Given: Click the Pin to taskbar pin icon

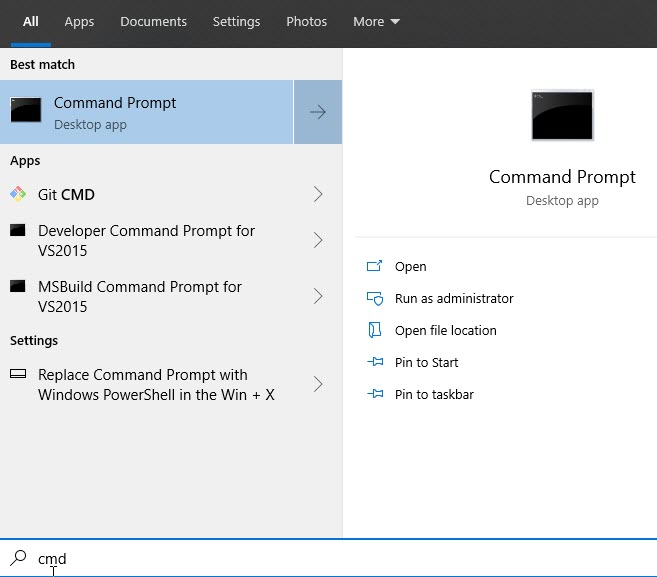Looking at the screenshot, I should [x=375, y=394].
